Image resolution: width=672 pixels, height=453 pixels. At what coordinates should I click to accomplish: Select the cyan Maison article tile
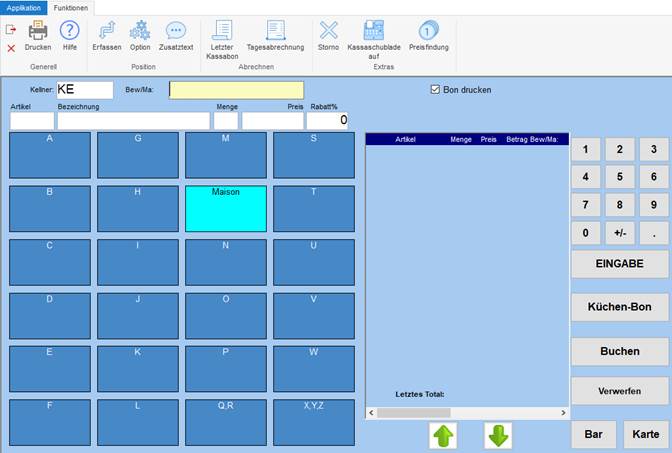tap(226, 208)
